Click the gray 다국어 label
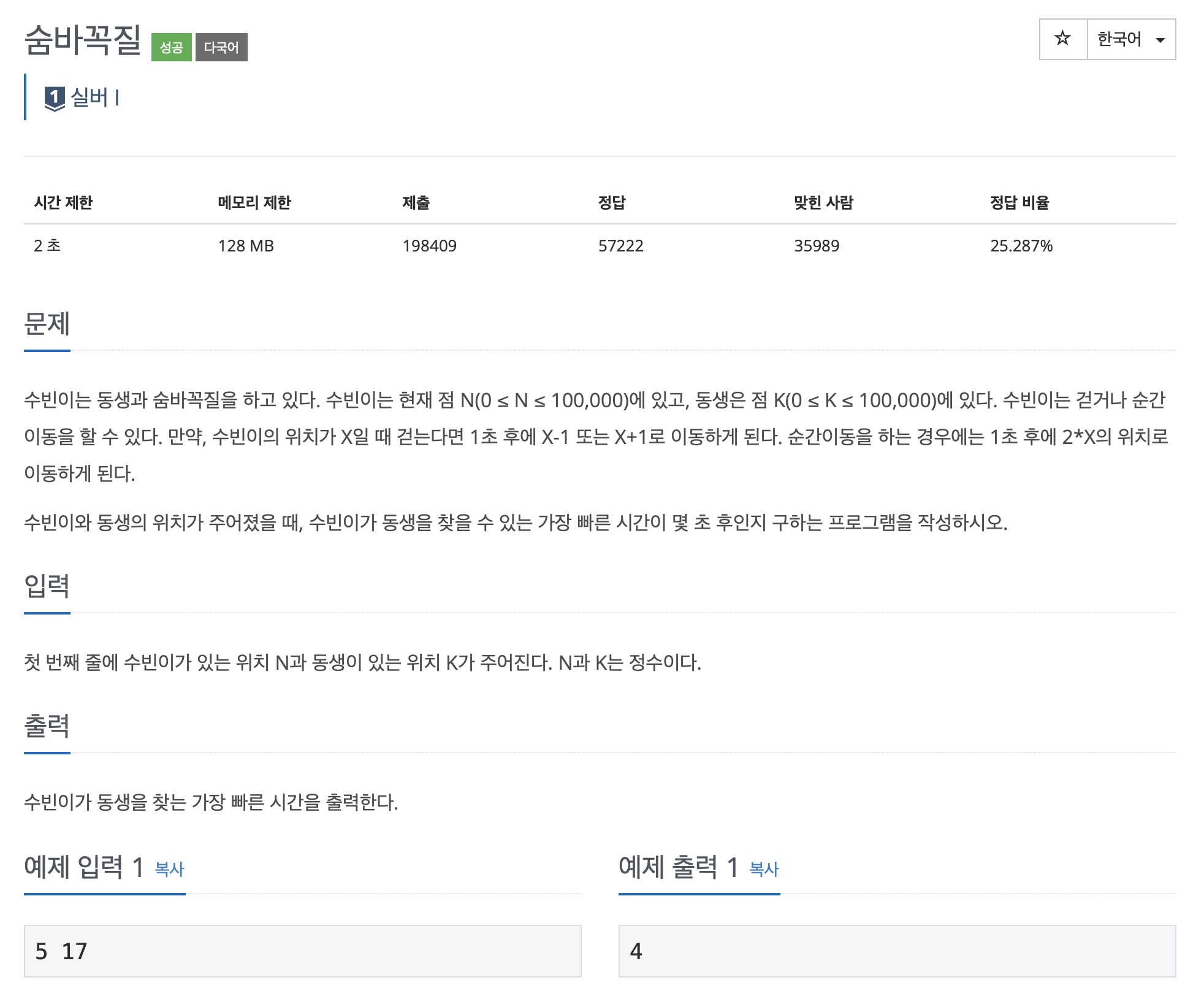 [221, 47]
